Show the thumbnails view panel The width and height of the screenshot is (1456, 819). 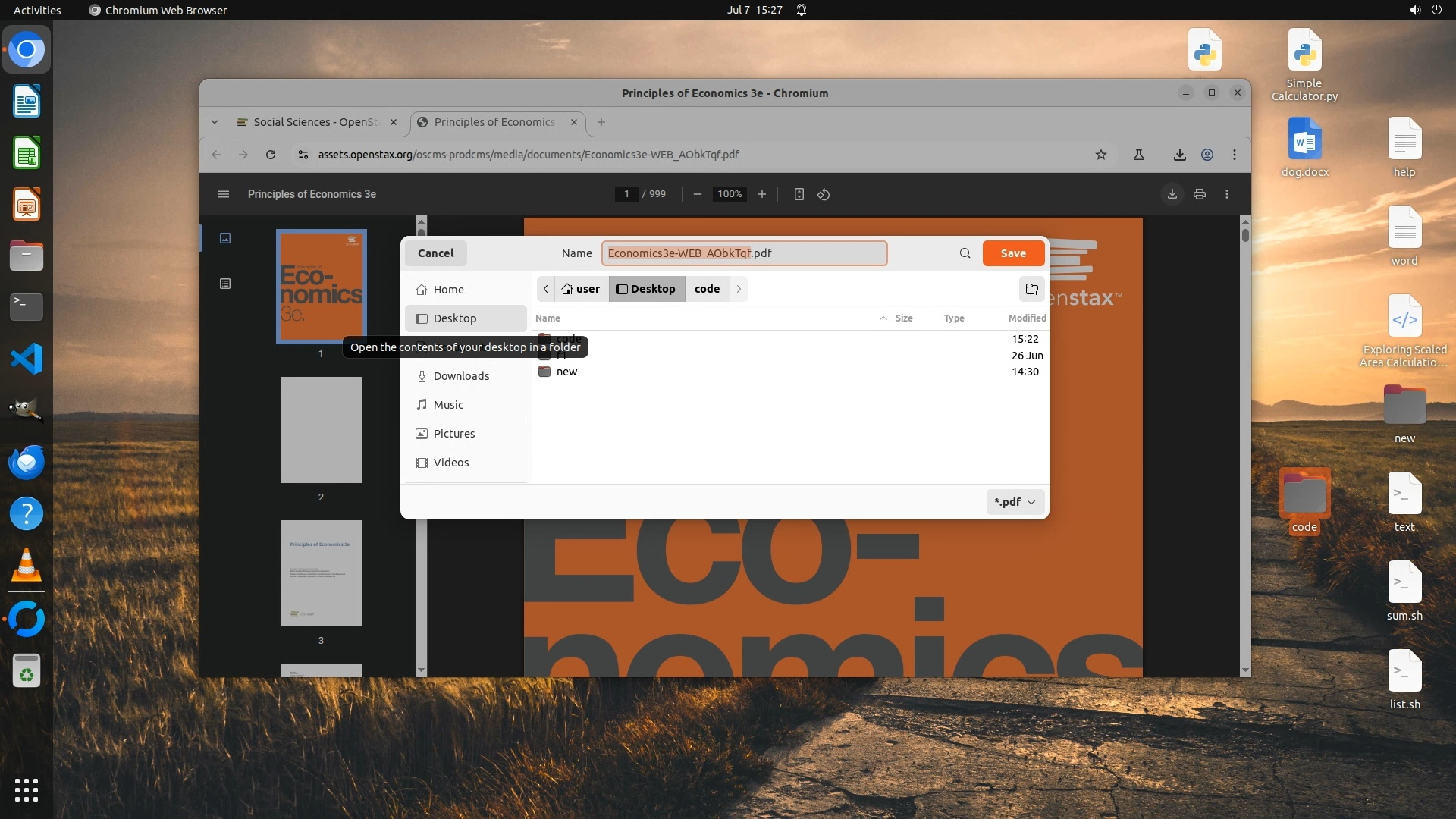(225, 238)
